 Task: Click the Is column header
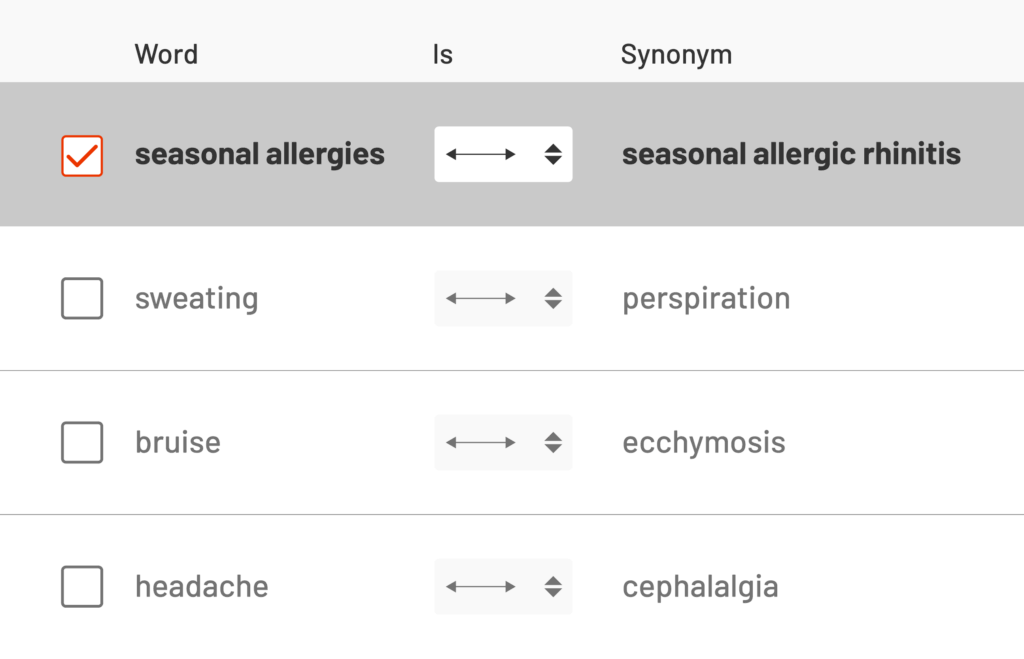click(x=442, y=54)
